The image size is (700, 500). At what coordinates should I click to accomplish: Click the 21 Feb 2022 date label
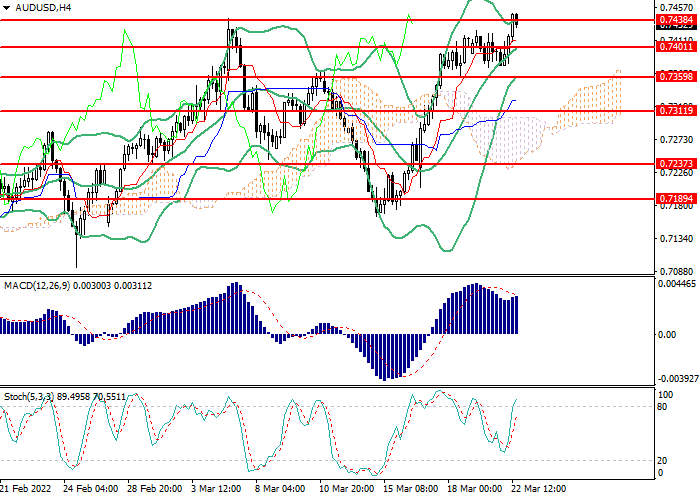click(26, 488)
